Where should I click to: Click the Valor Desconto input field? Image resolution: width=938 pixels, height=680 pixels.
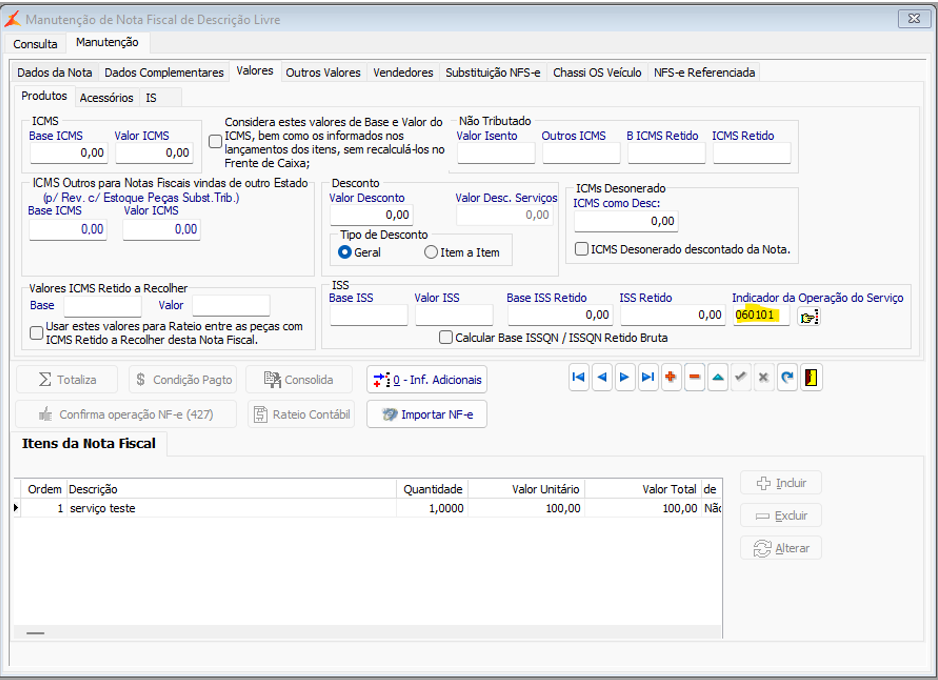click(370, 215)
